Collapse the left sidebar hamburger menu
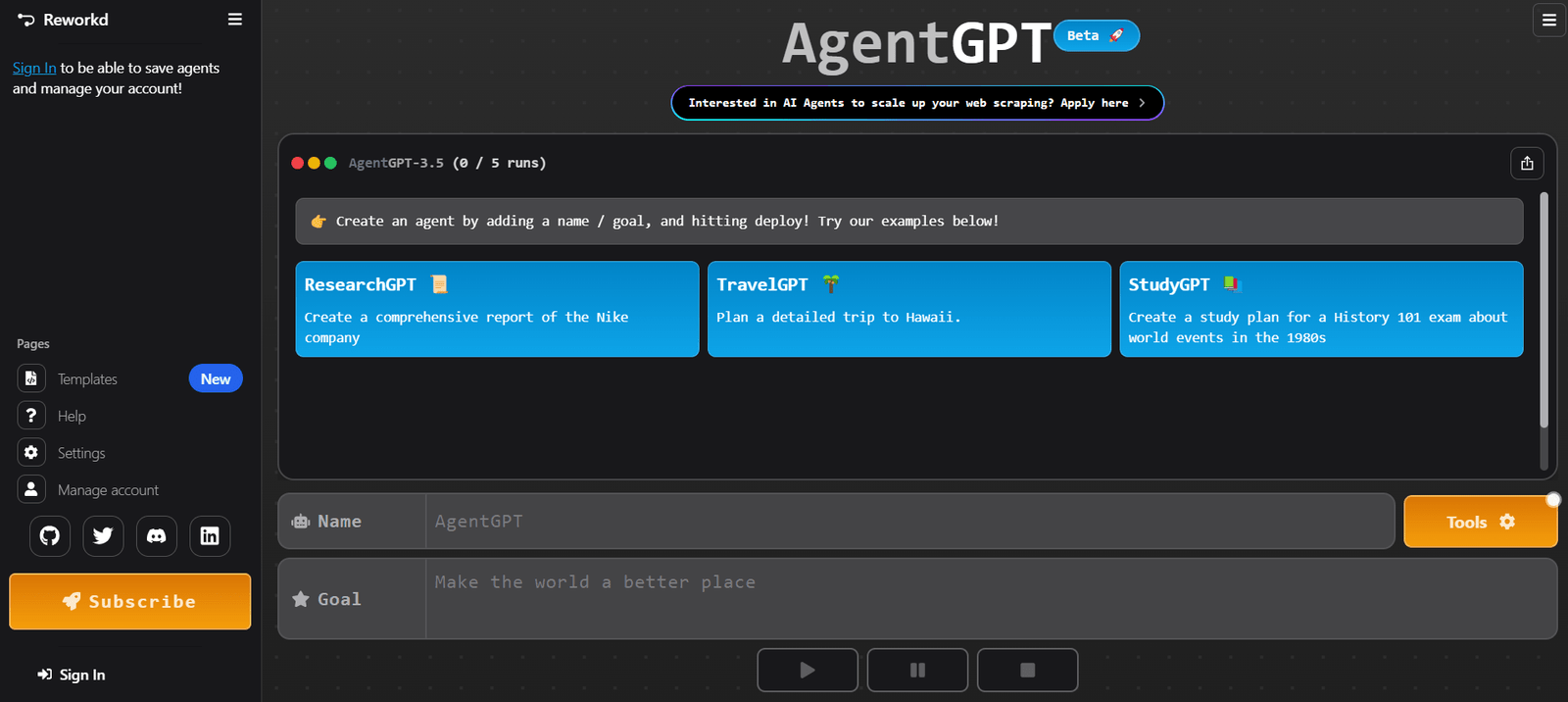This screenshot has width=1568, height=702. [235, 20]
